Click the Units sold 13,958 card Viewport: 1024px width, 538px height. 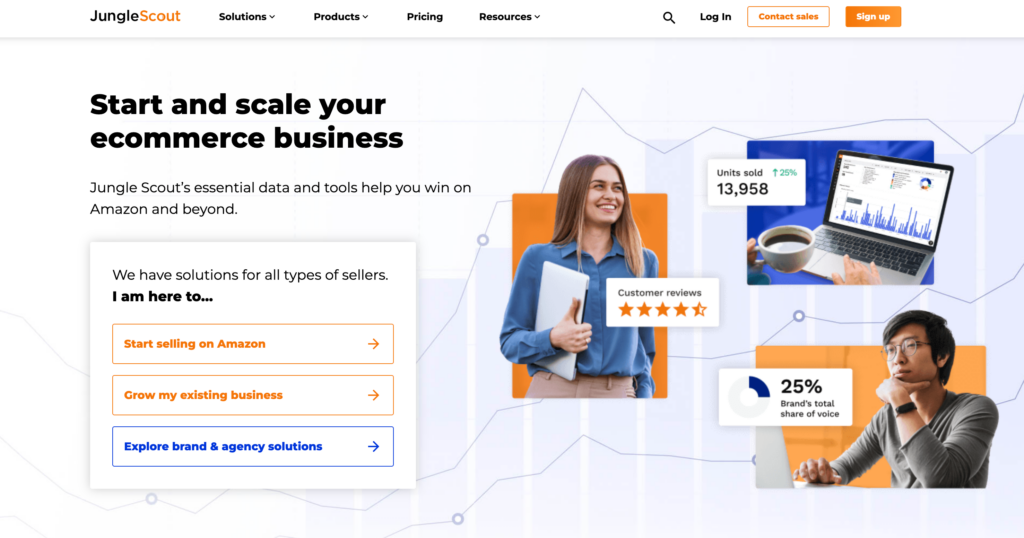756,182
